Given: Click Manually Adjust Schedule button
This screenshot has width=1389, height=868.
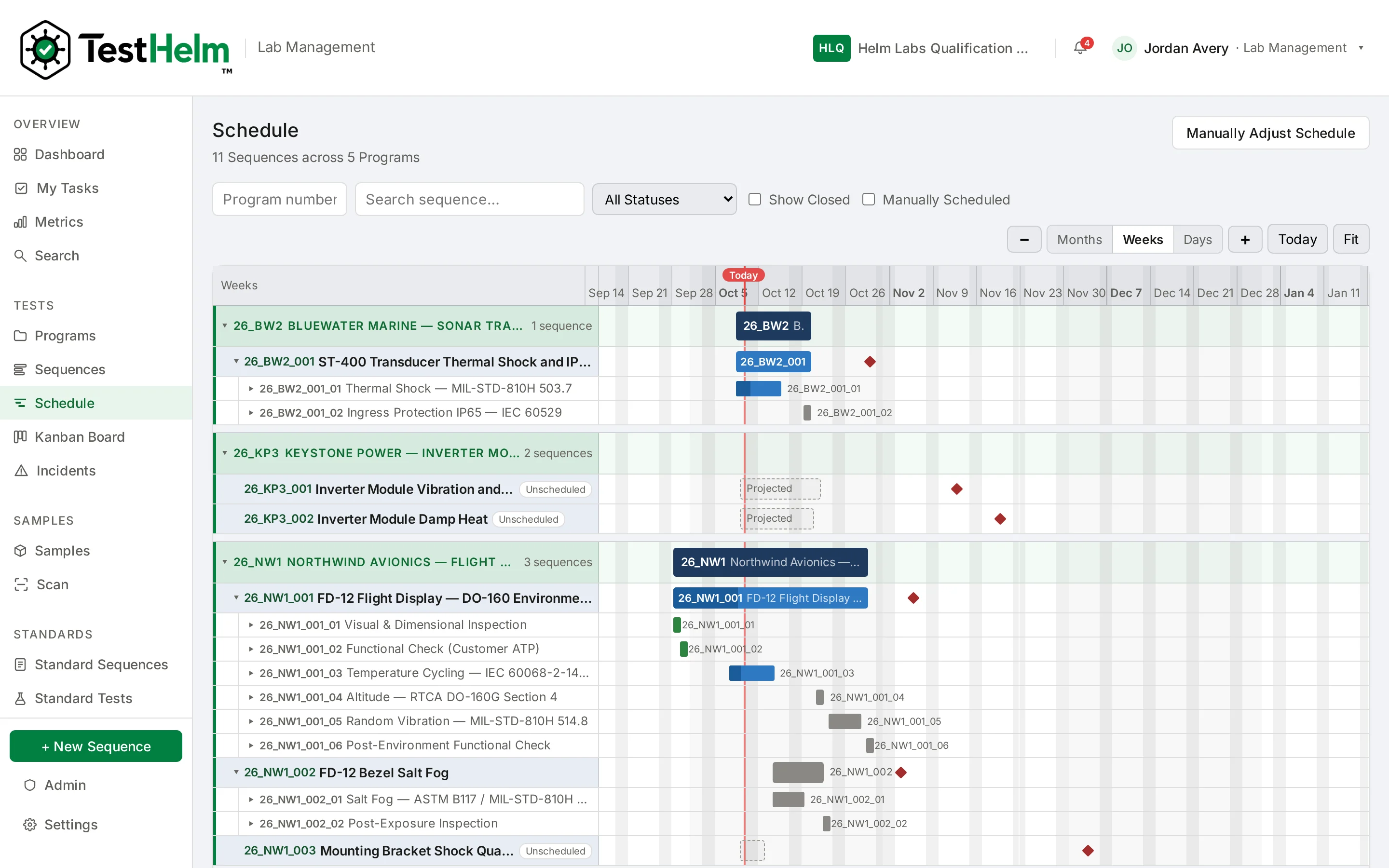Looking at the screenshot, I should 1270,133.
